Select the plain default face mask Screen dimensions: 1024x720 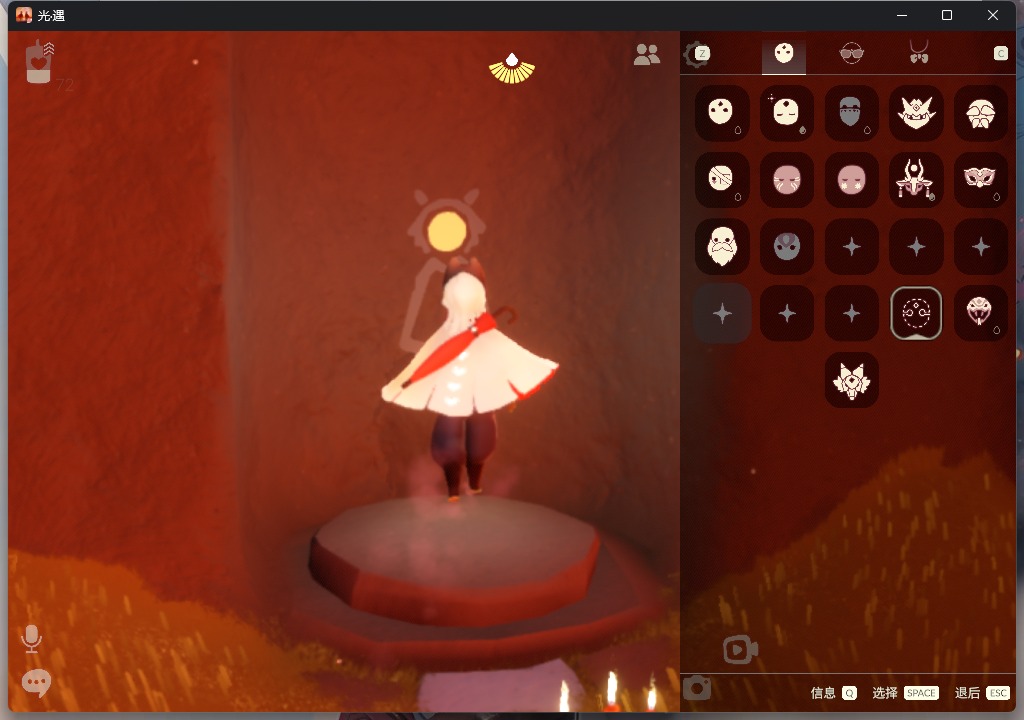click(x=722, y=112)
